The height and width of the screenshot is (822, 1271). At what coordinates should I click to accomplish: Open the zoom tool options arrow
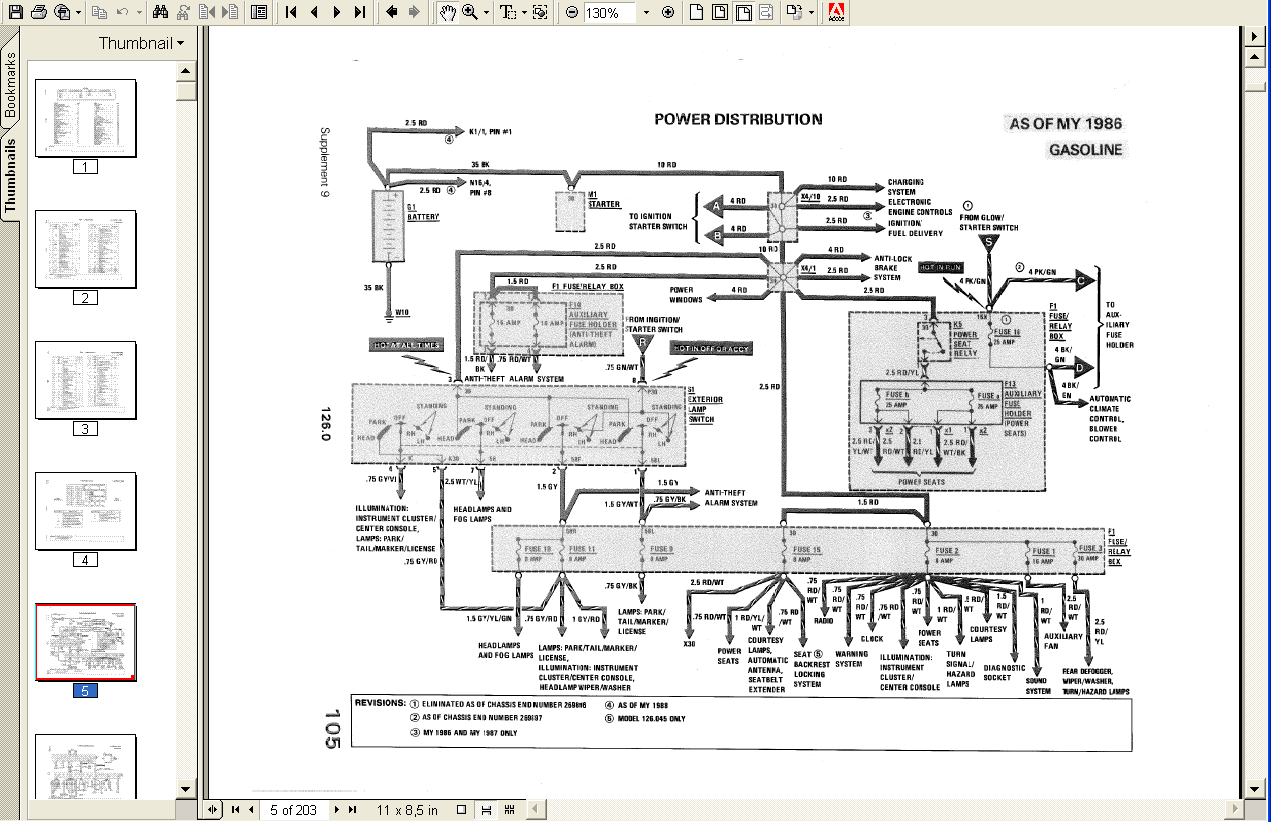coord(486,13)
